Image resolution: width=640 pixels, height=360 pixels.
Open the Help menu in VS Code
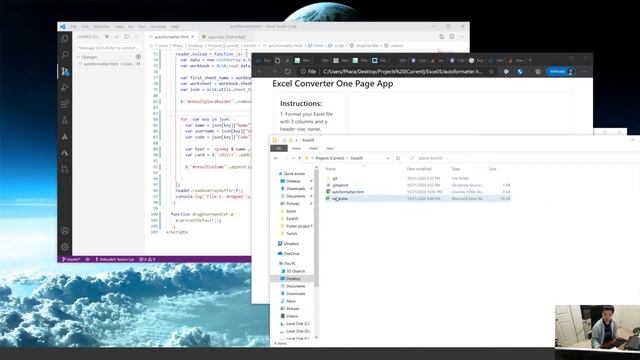175,27
